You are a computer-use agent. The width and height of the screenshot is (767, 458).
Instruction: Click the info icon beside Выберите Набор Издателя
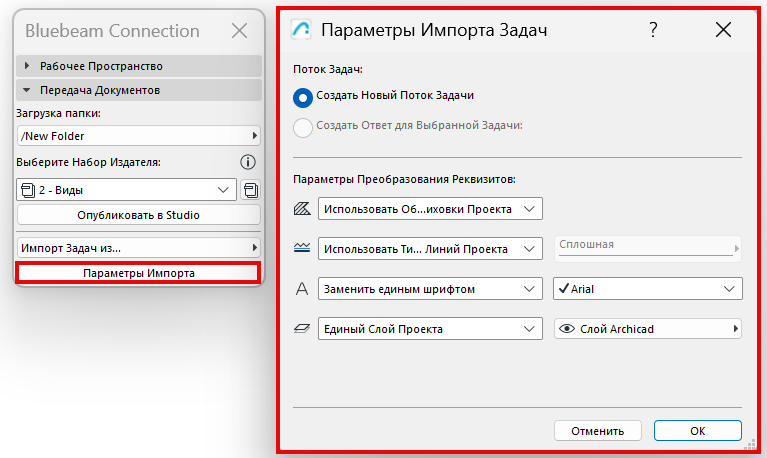[249, 162]
